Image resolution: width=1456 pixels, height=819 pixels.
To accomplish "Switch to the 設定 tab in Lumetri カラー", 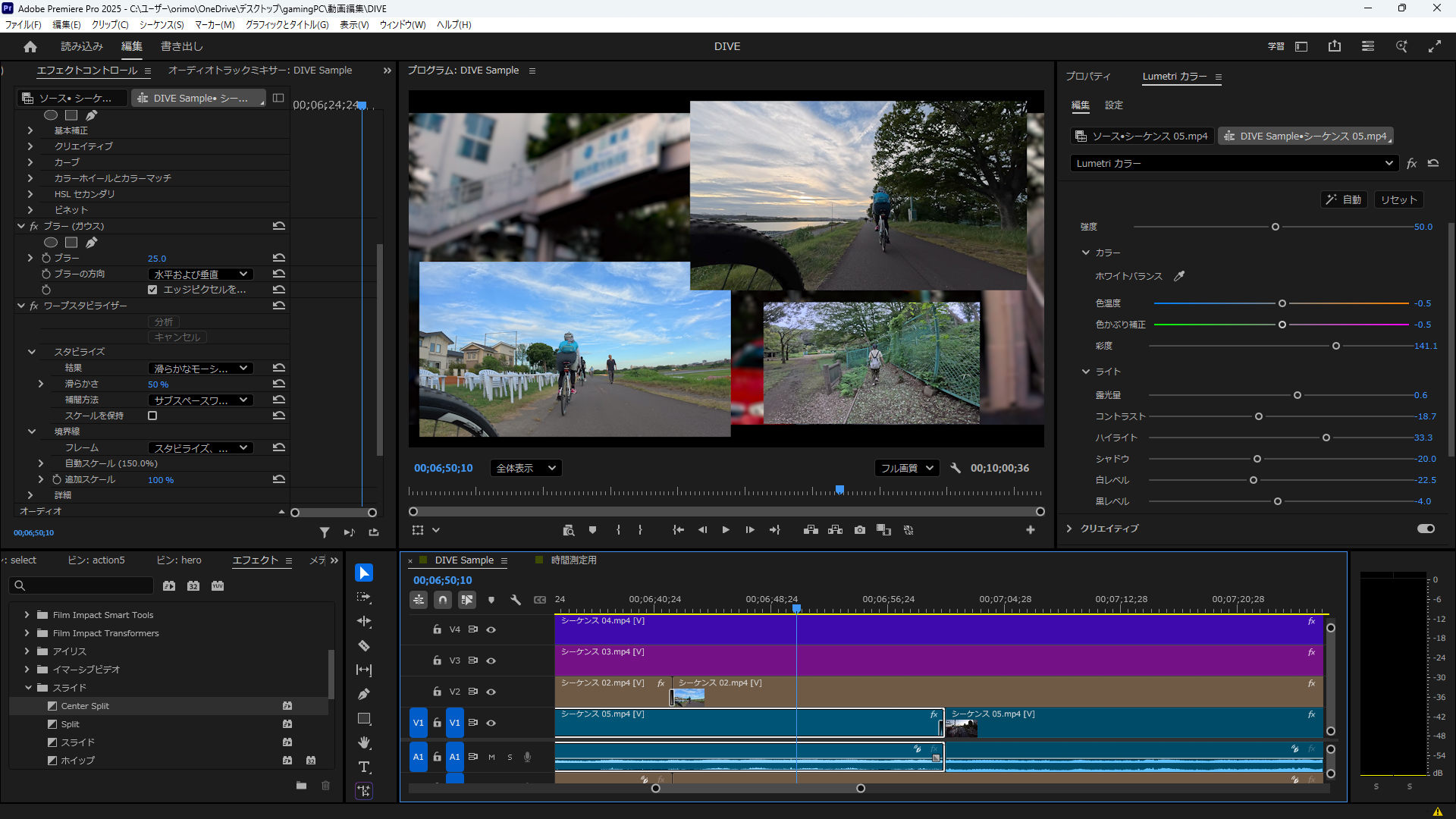I will (x=1113, y=105).
